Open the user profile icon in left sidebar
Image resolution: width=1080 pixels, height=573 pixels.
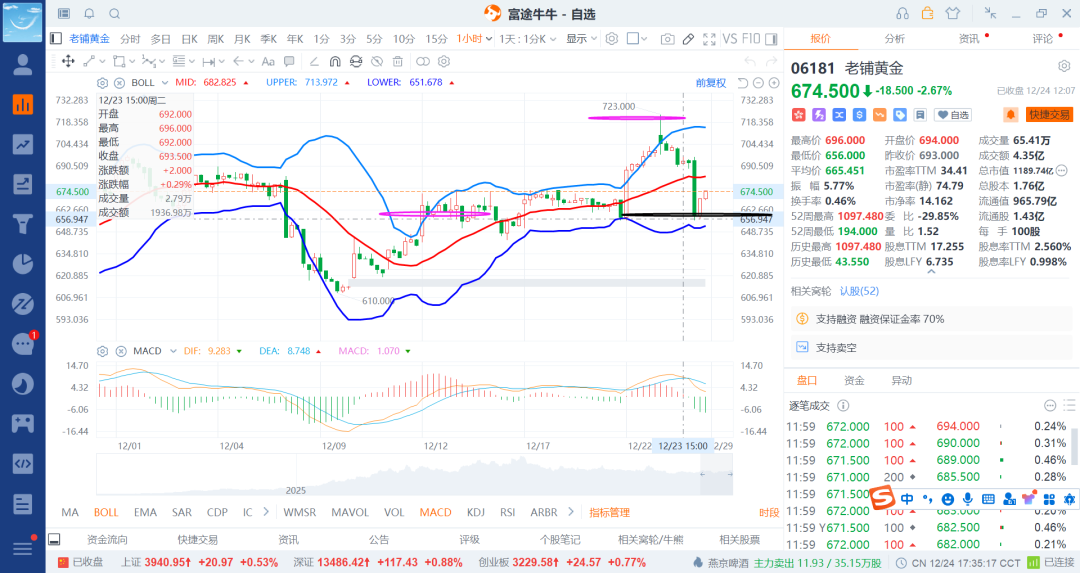tap(23, 64)
